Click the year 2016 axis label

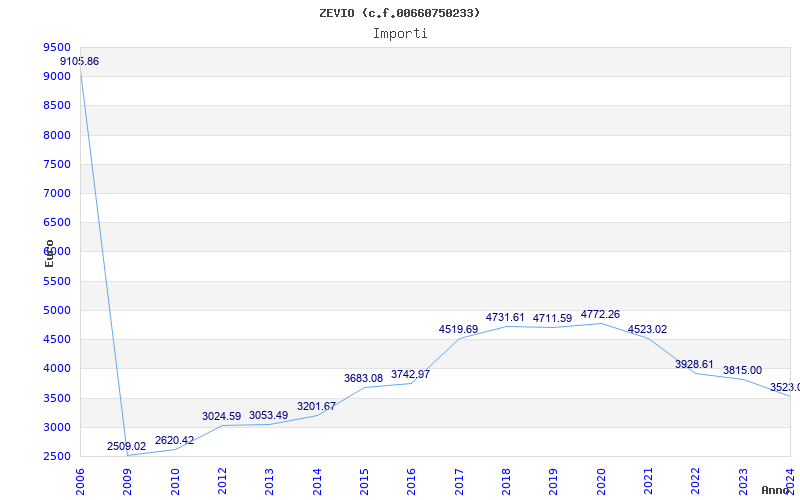coord(412,482)
